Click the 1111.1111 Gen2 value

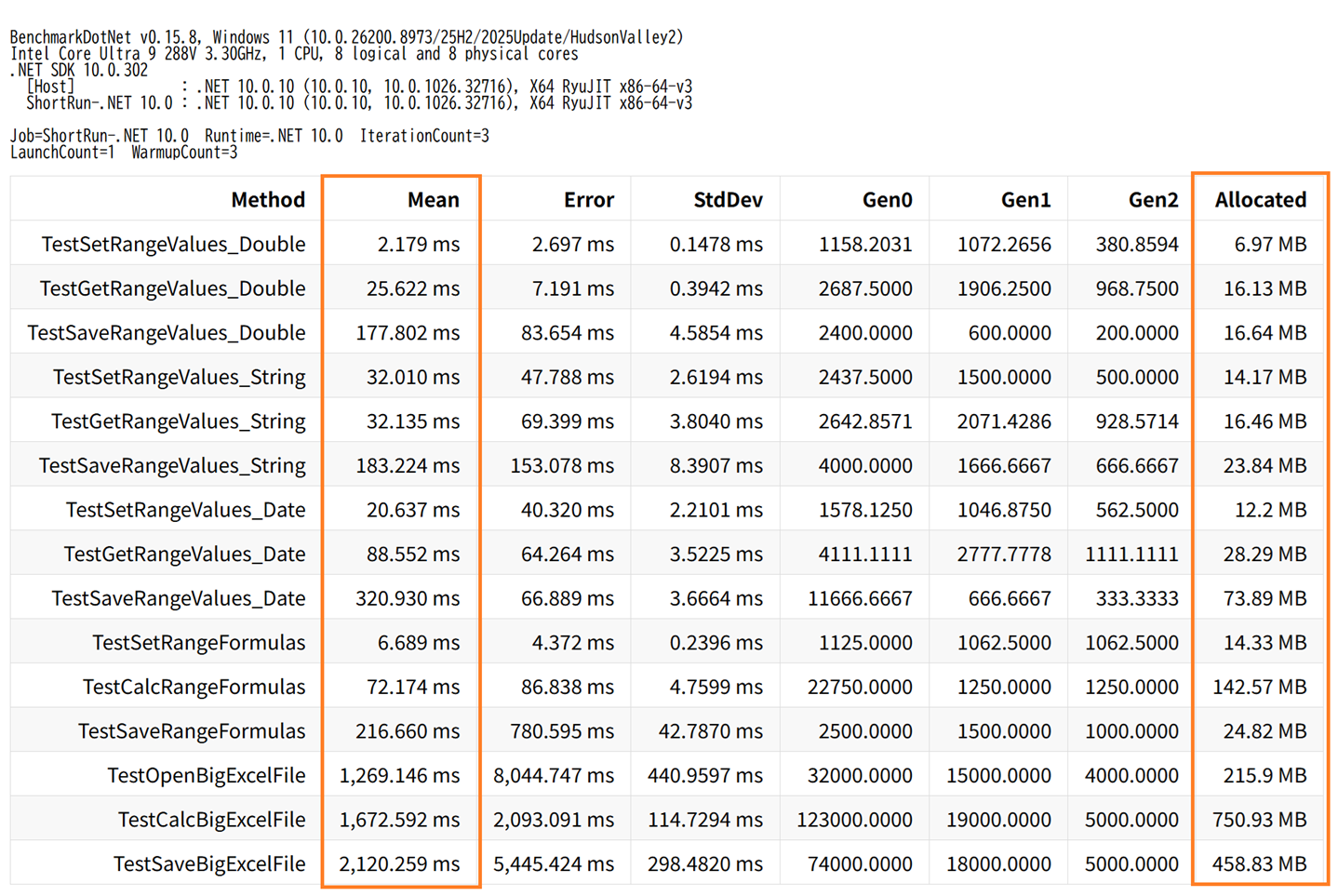(x=1131, y=554)
